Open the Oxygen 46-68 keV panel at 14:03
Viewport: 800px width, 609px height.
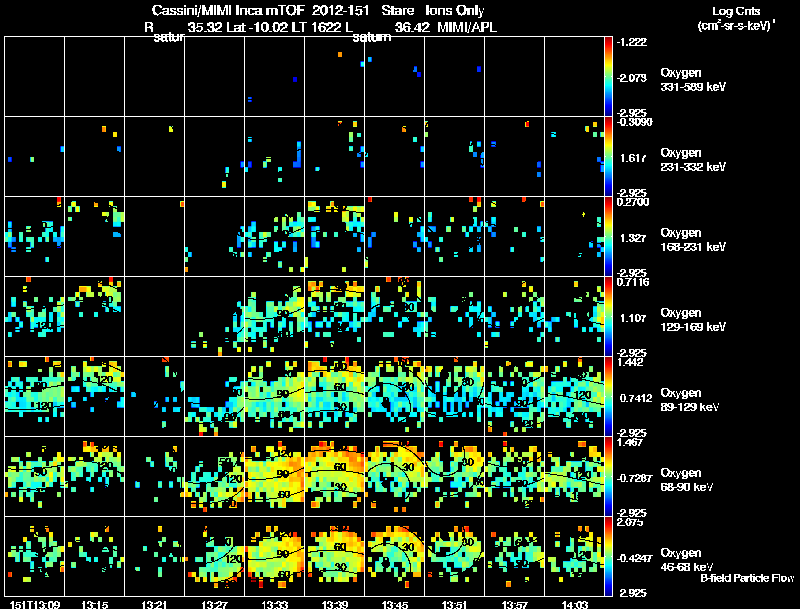(574, 556)
